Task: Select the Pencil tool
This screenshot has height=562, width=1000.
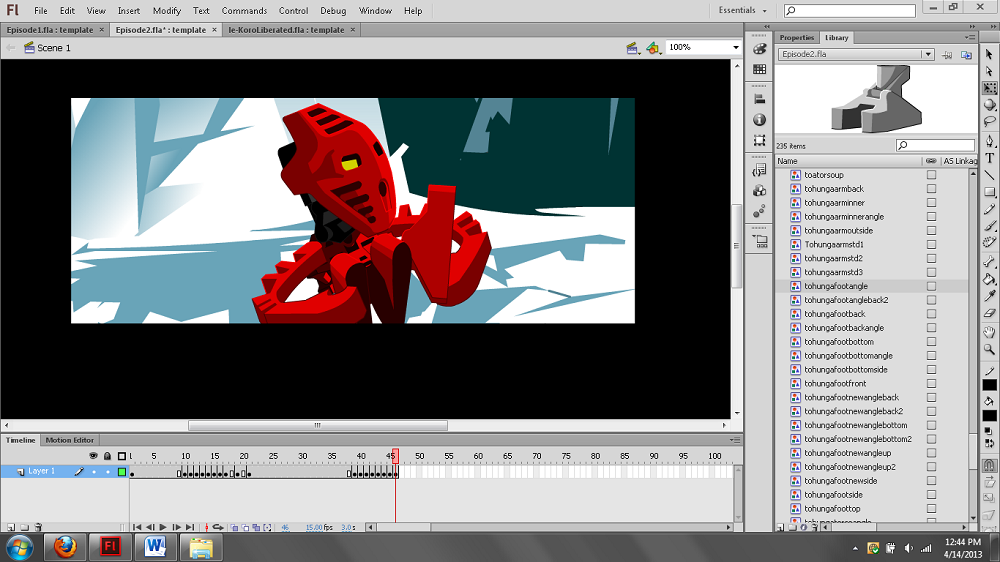Action: (989, 209)
